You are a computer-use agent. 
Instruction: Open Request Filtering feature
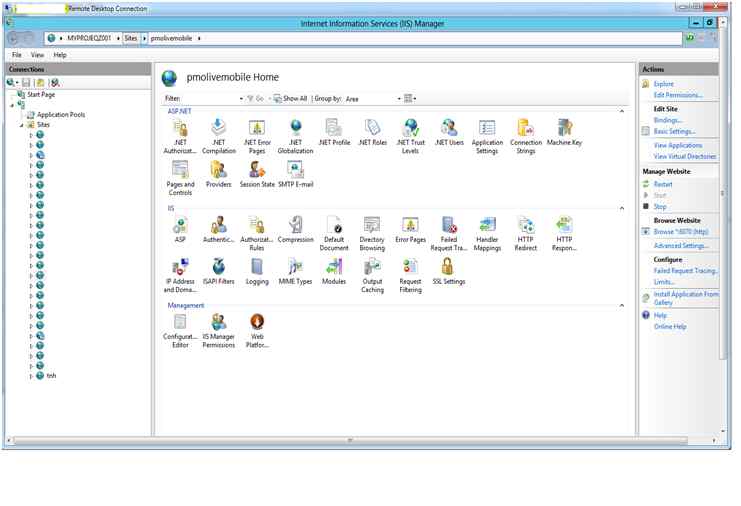(411, 275)
